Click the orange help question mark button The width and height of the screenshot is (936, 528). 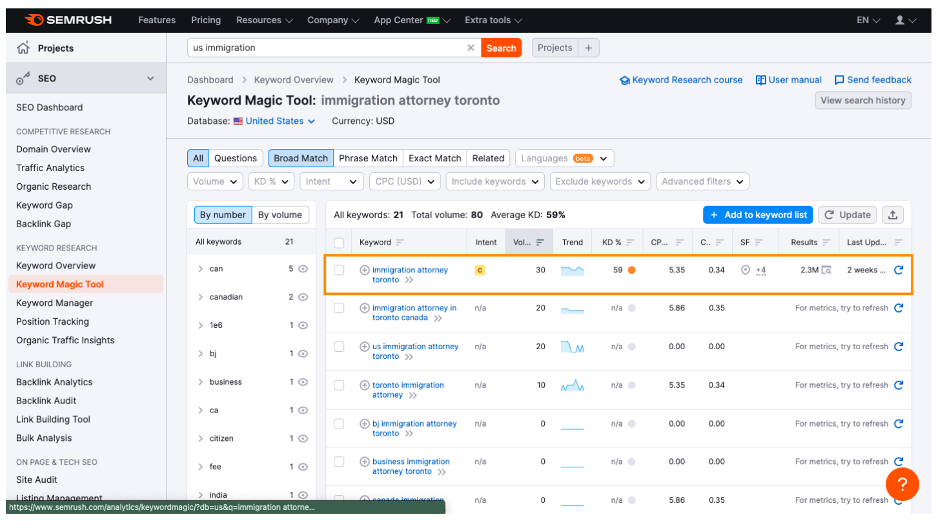pos(901,485)
